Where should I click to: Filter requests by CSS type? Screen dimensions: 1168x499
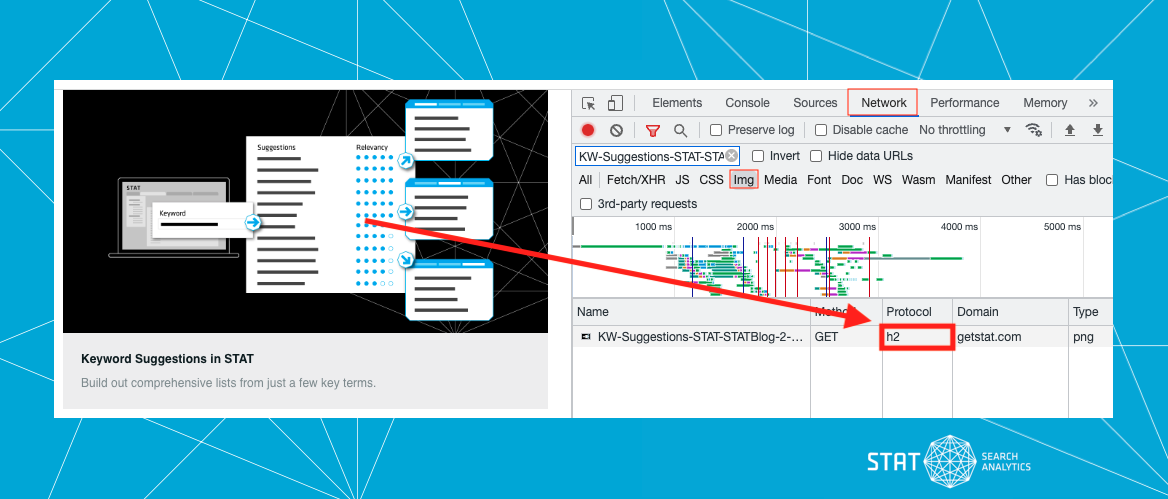(711, 179)
